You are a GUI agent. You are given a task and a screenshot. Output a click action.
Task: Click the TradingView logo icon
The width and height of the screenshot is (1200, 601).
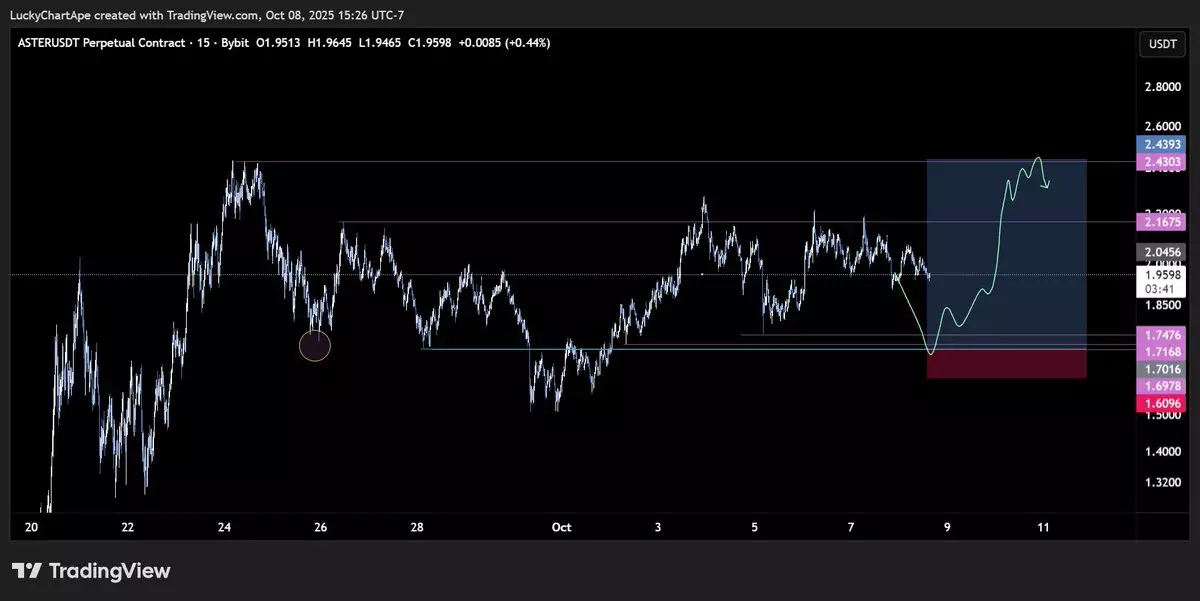click(x=27, y=571)
